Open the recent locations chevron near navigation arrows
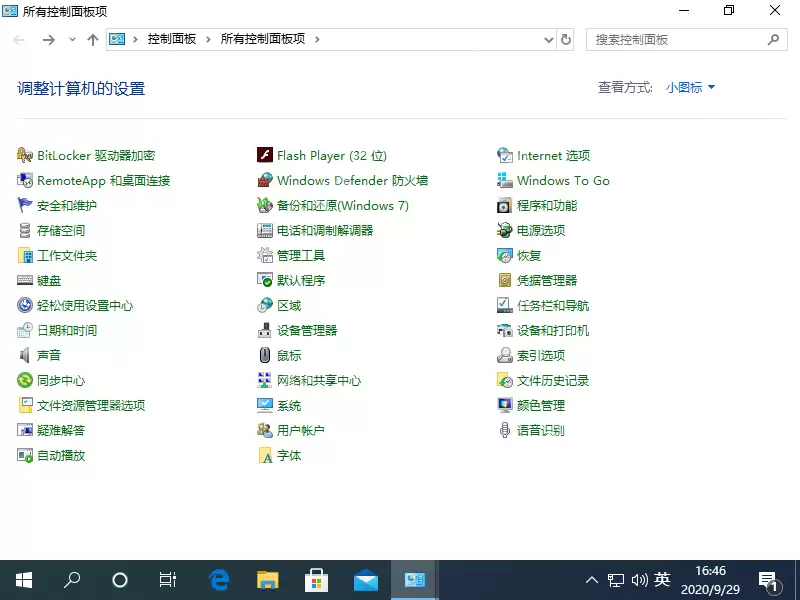This screenshot has height=600, width=800. click(71, 40)
